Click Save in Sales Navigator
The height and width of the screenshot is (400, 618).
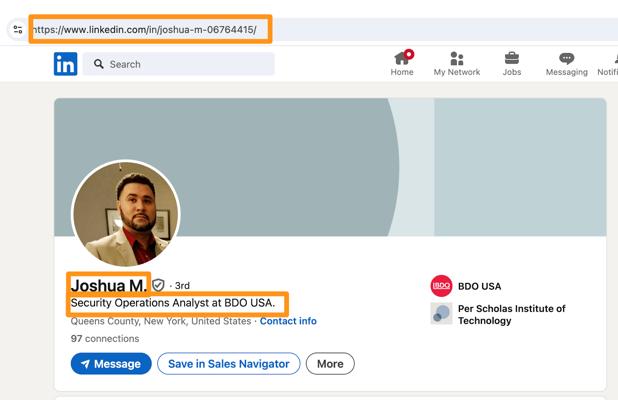pyautogui.click(x=228, y=364)
